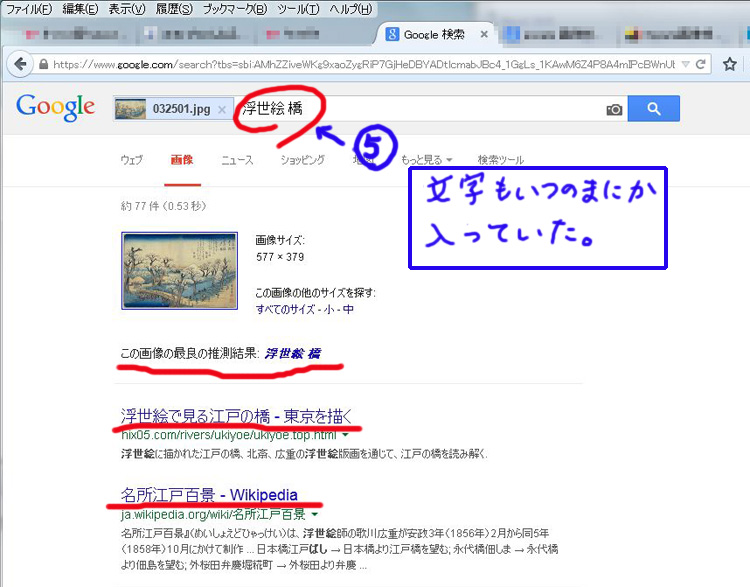
Task: Click the すべてのサイズ link
Action: pyautogui.click(x=285, y=310)
